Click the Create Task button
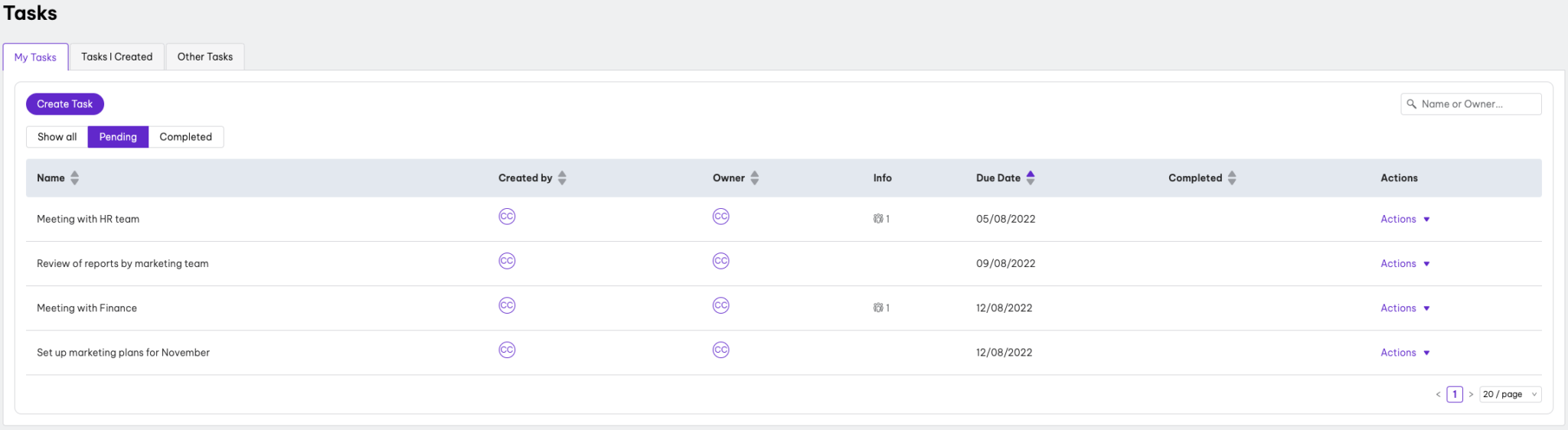This screenshot has width=1568, height=430. tap(65, 104)
